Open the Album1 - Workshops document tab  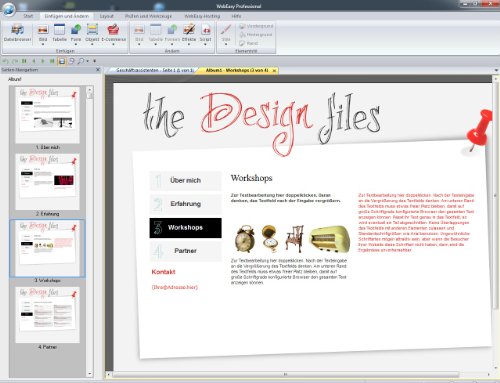pyautogui.click(x=237, y=70)
